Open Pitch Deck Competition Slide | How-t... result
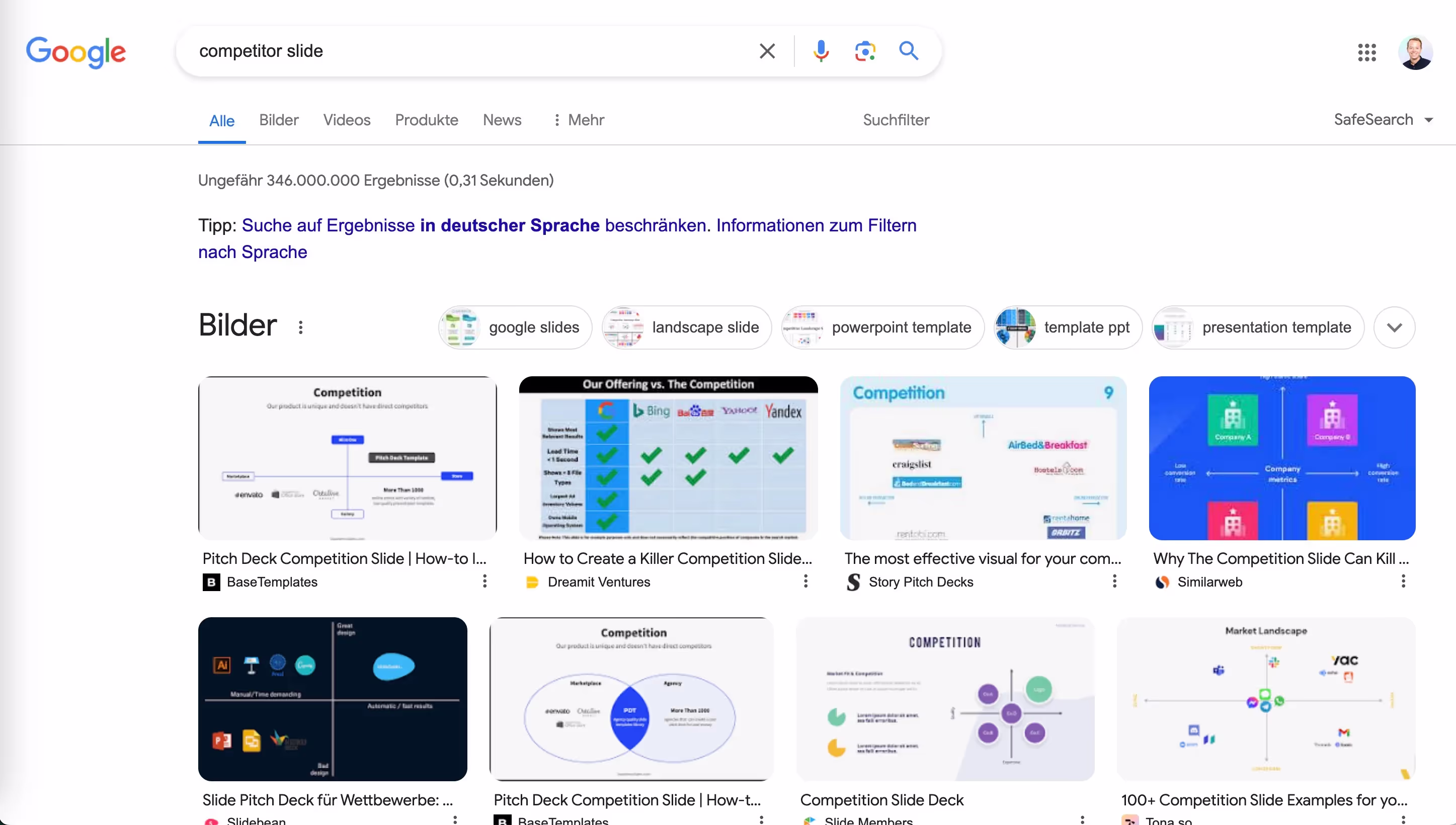 627,800
